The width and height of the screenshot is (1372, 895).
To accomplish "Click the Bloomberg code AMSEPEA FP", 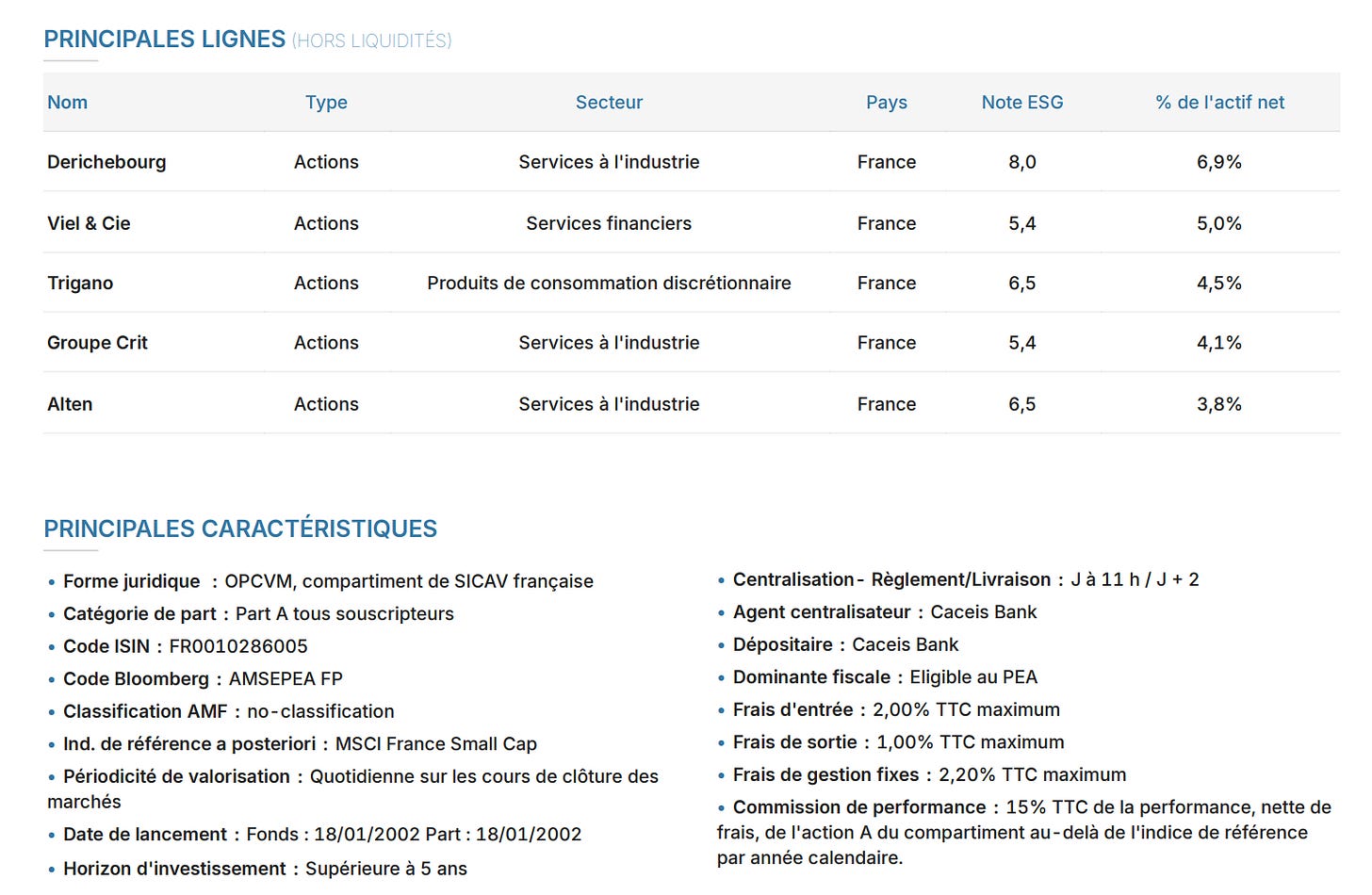I will [286, 679].
